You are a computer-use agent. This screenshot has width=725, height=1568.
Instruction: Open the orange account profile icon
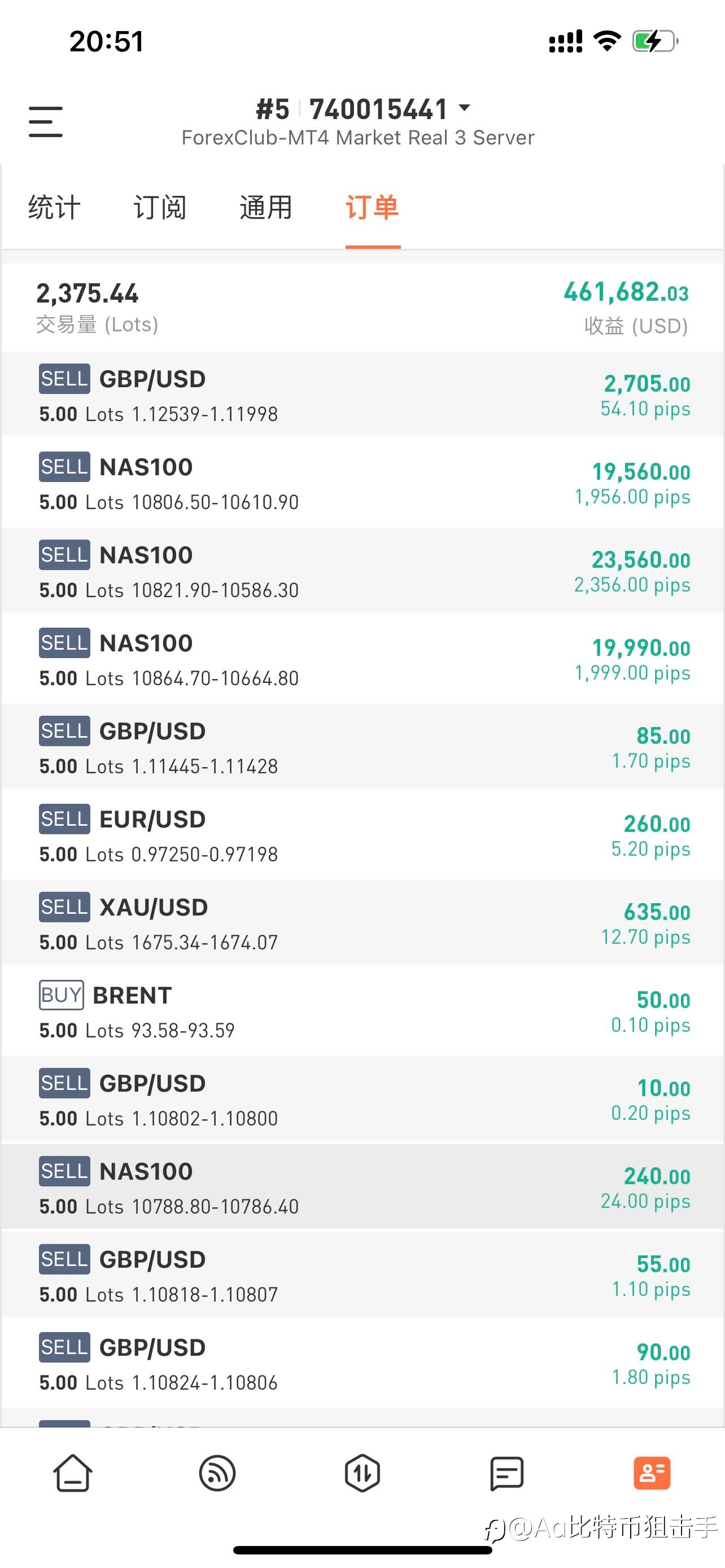pos(652,1473)
